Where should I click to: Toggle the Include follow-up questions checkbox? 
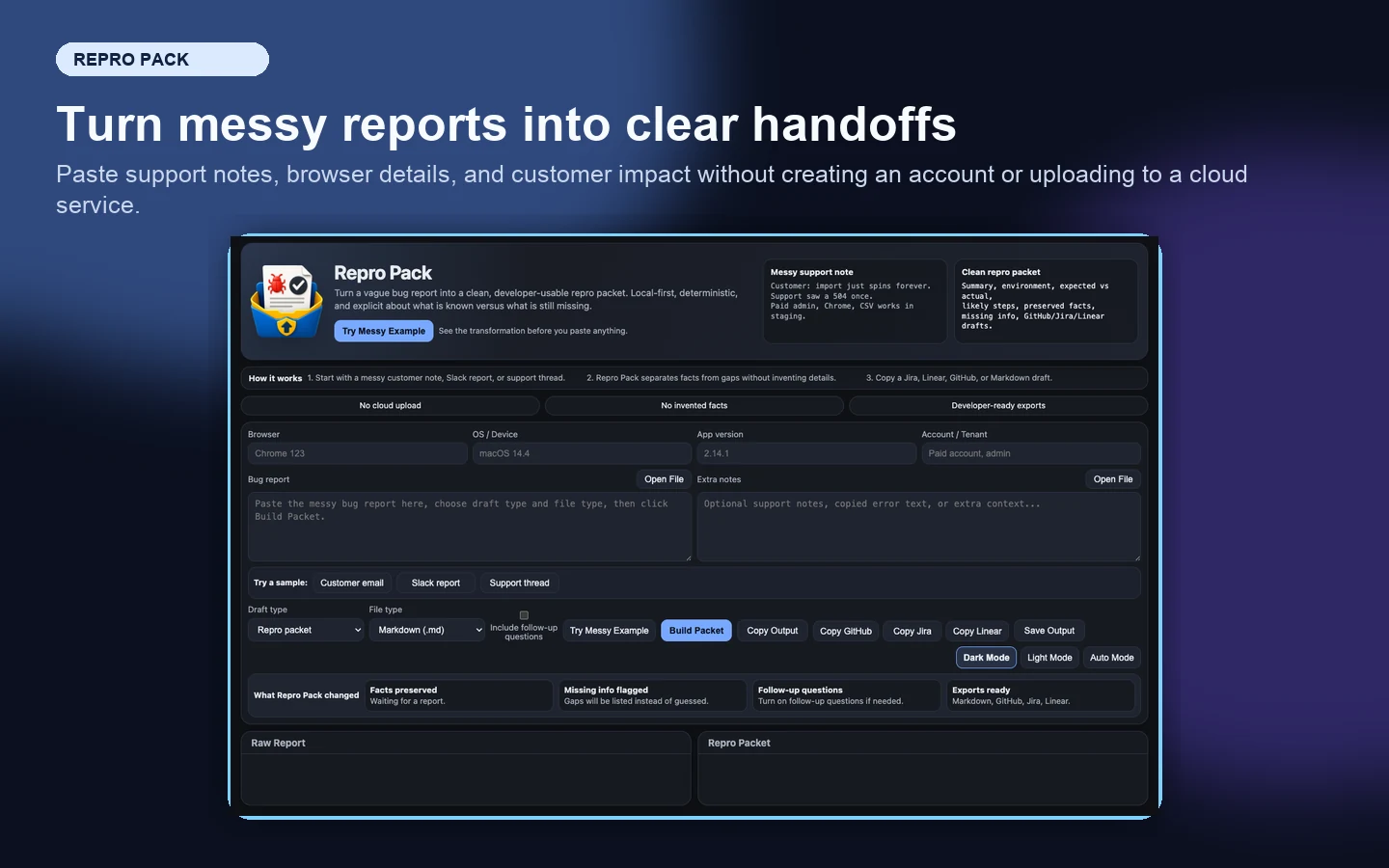click(x=524, y=615)
